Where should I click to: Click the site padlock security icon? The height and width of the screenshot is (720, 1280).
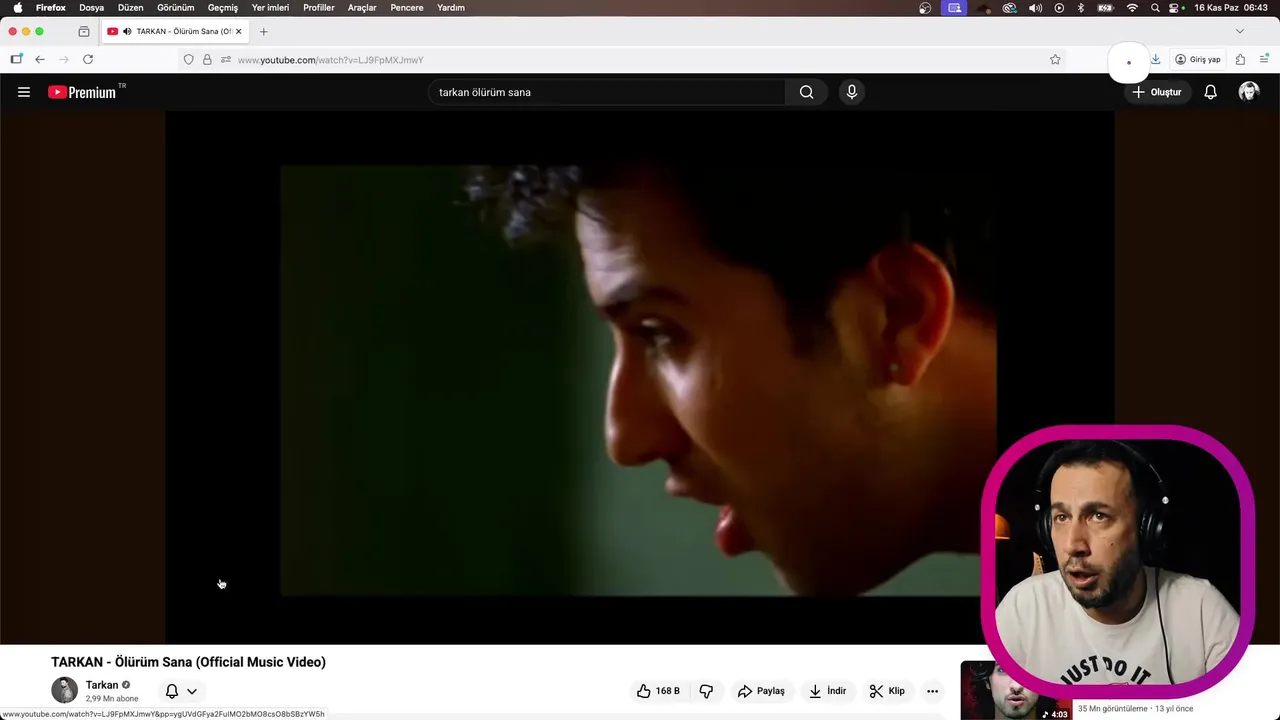click(207, 60)
